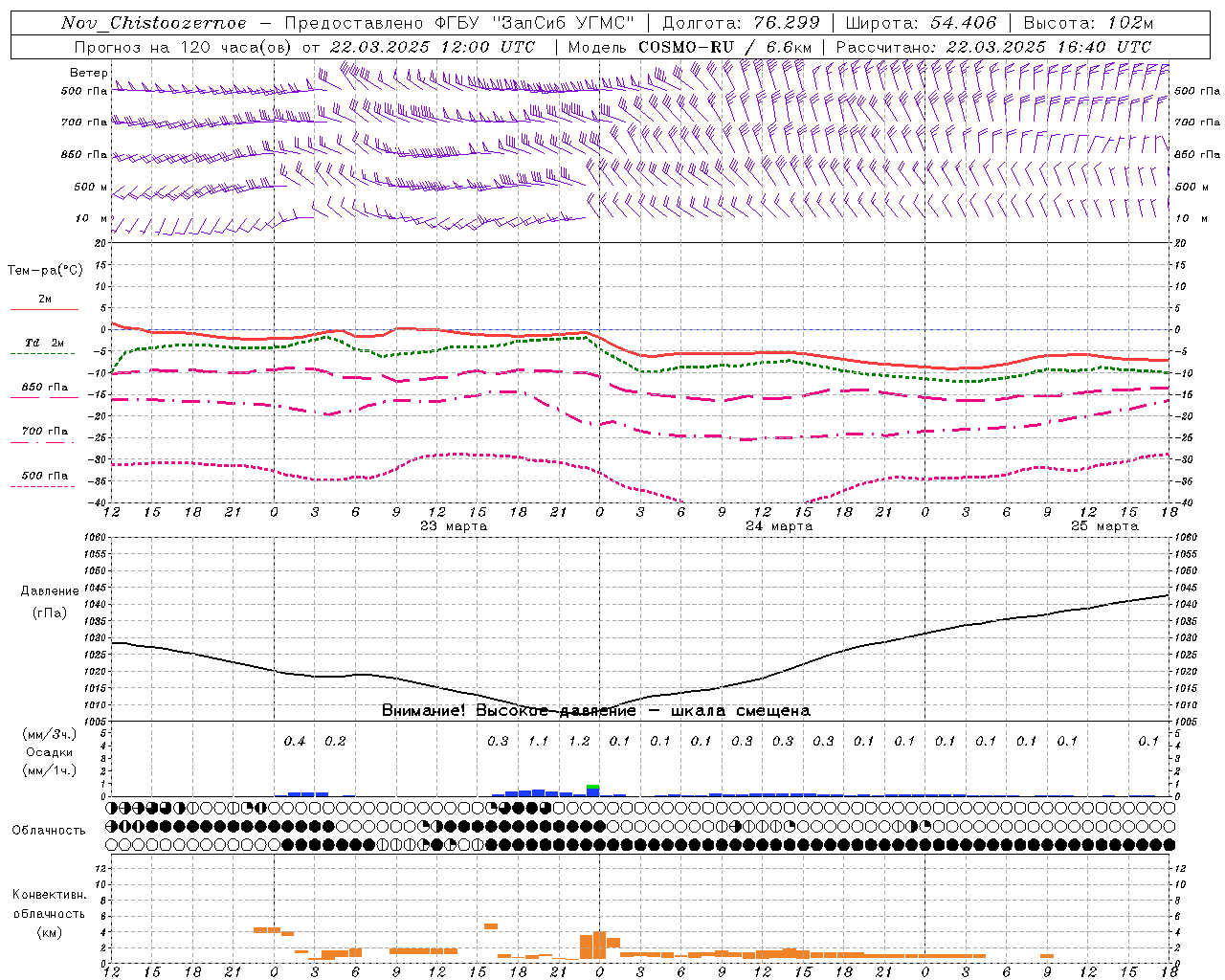This screenshot has height=980, width=1225.
Task: Click the computed time "Рассчитано: 22.03.2025 16:40 UTC"
Action: coord(993,47)
